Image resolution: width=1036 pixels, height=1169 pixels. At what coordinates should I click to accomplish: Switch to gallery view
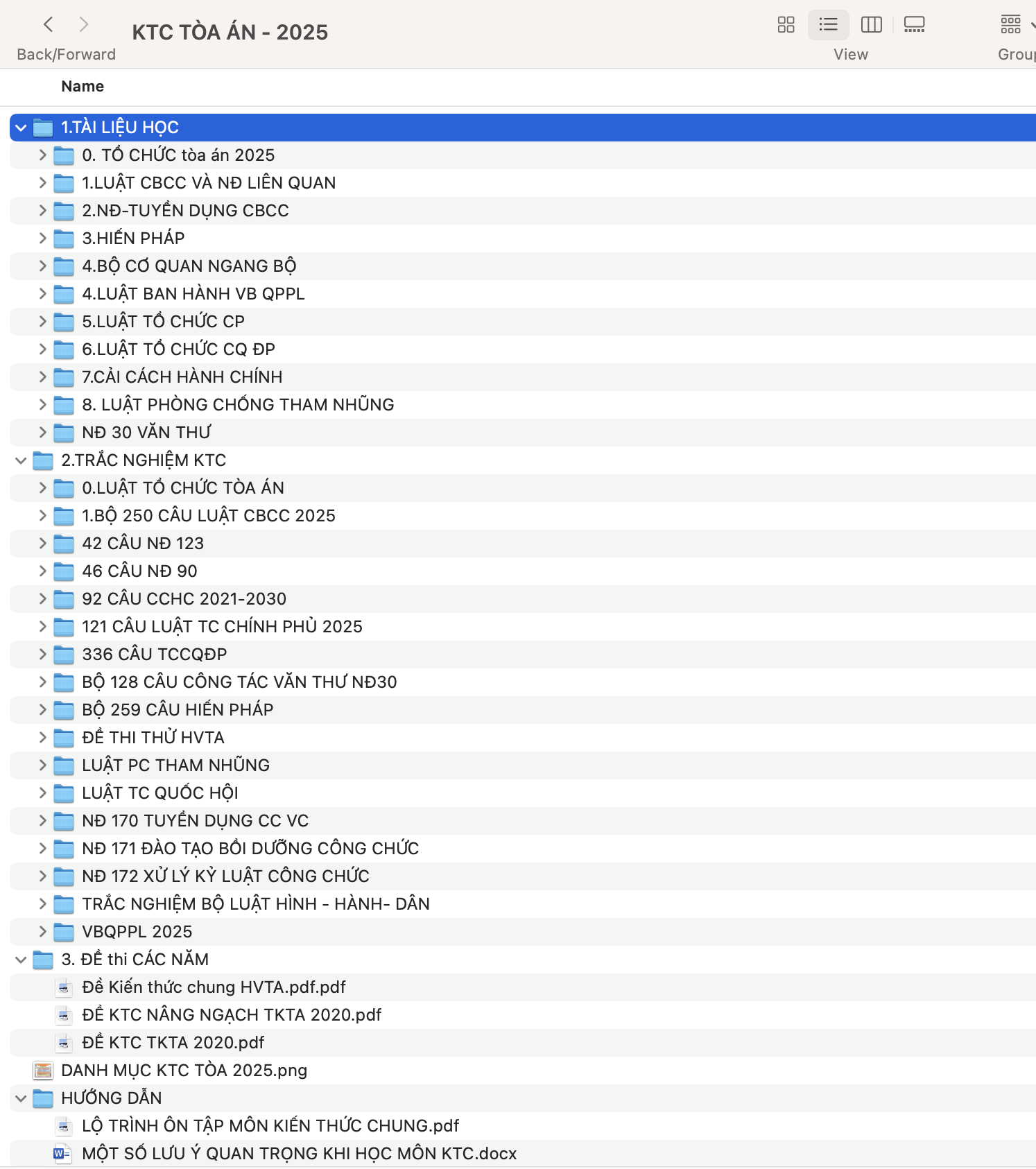click(914, 25)
